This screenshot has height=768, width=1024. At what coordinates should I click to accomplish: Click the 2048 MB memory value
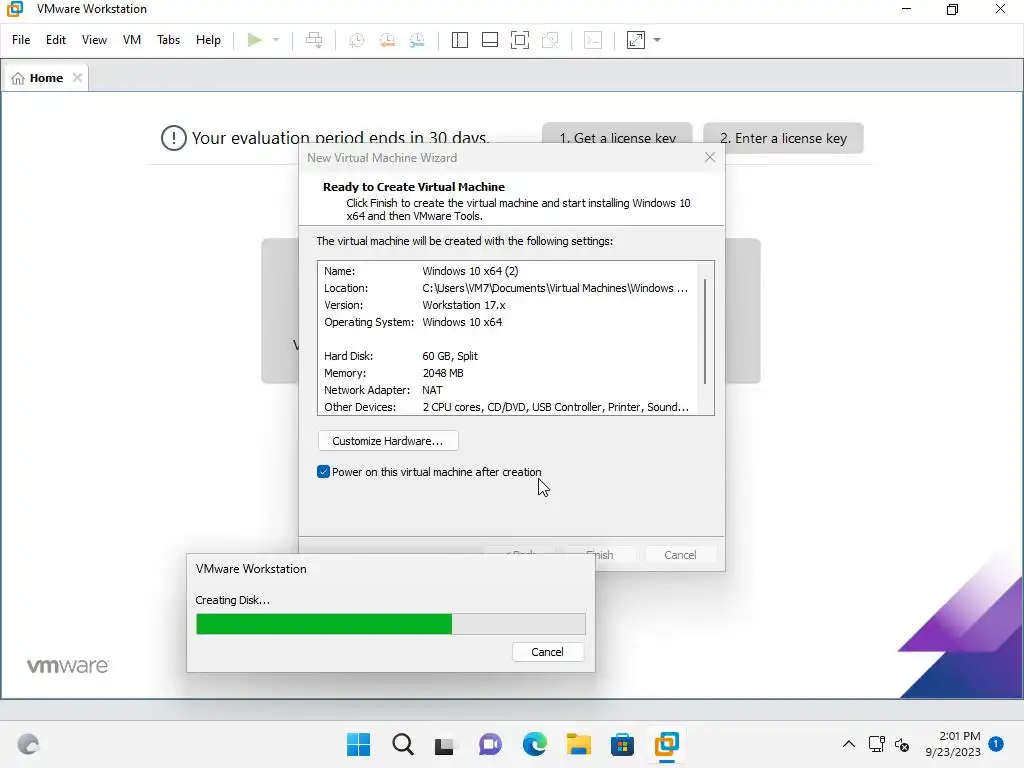[443, 373]
